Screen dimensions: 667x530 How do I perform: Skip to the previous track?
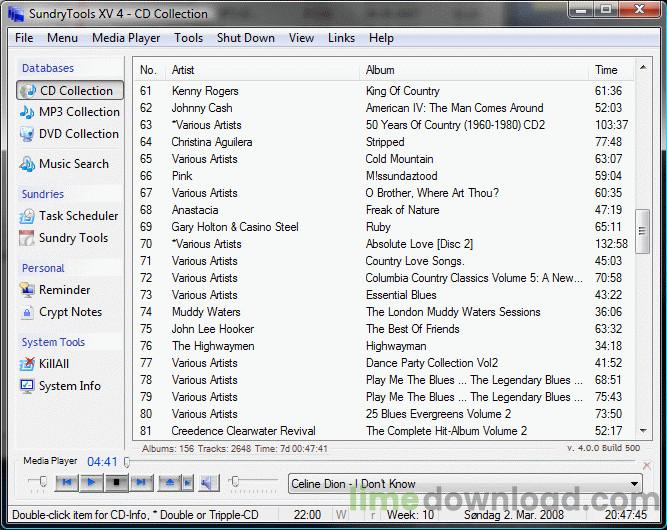point(65,483)
